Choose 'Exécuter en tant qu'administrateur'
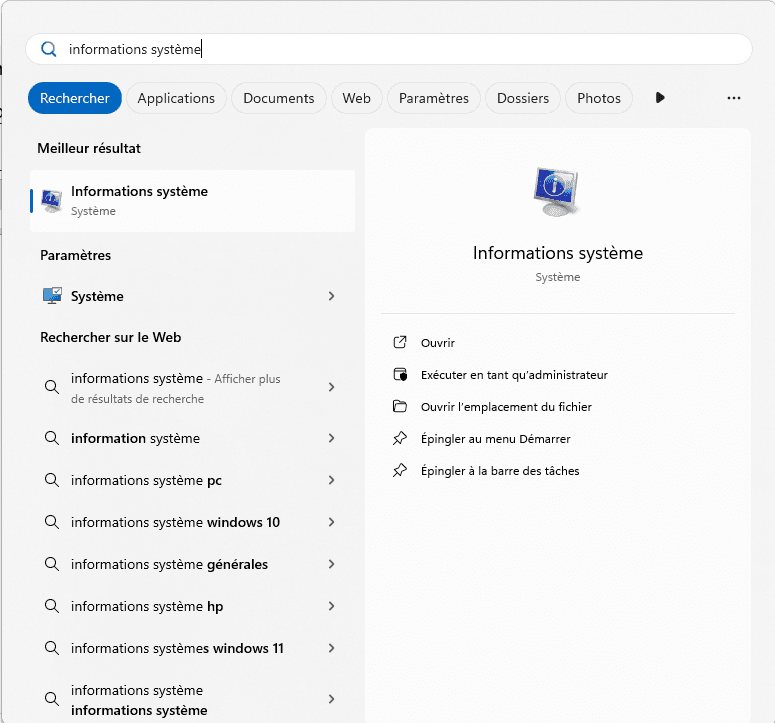775x723 pixels. tap(514, 375)
